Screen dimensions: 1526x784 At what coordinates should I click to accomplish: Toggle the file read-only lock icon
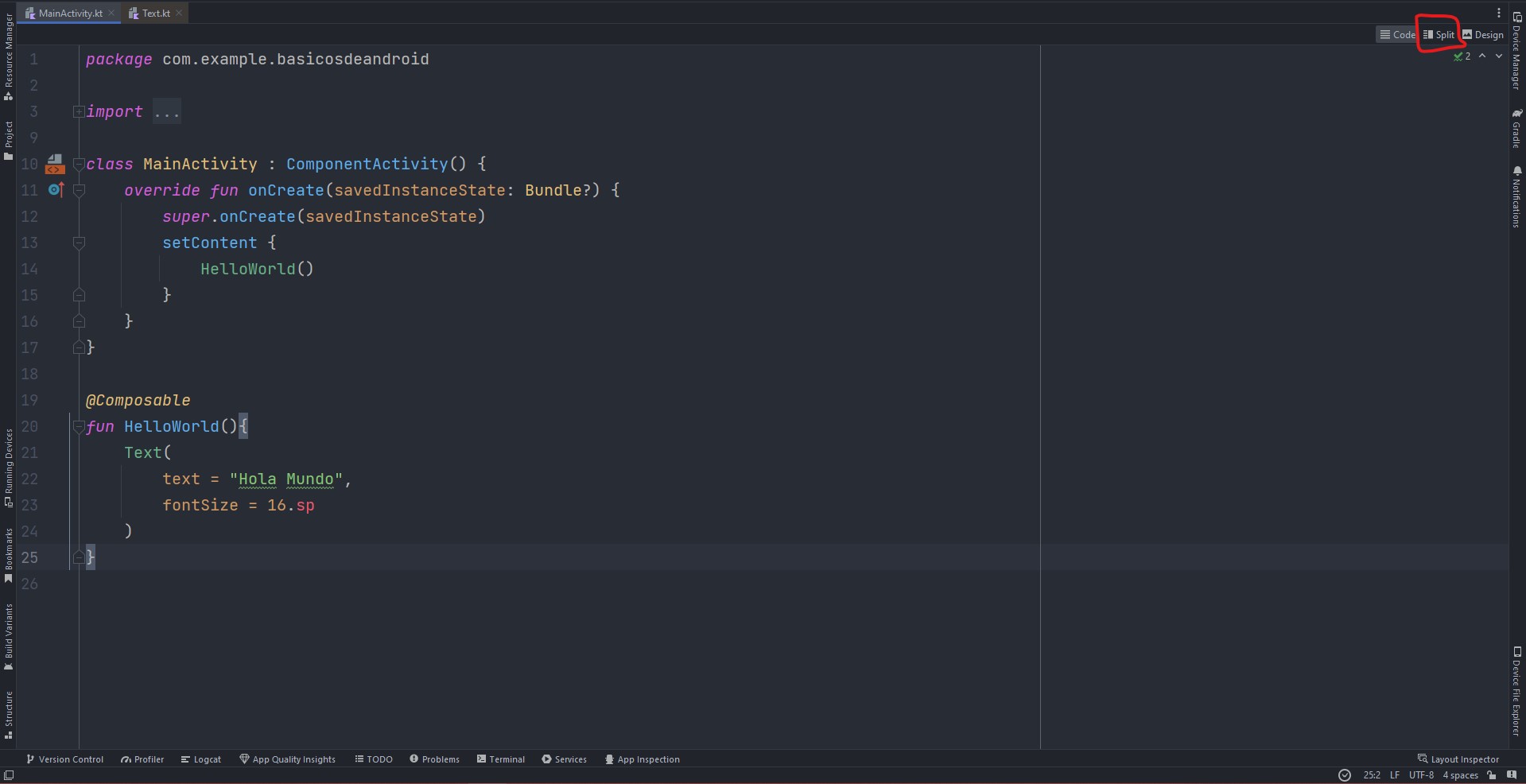1492,775
